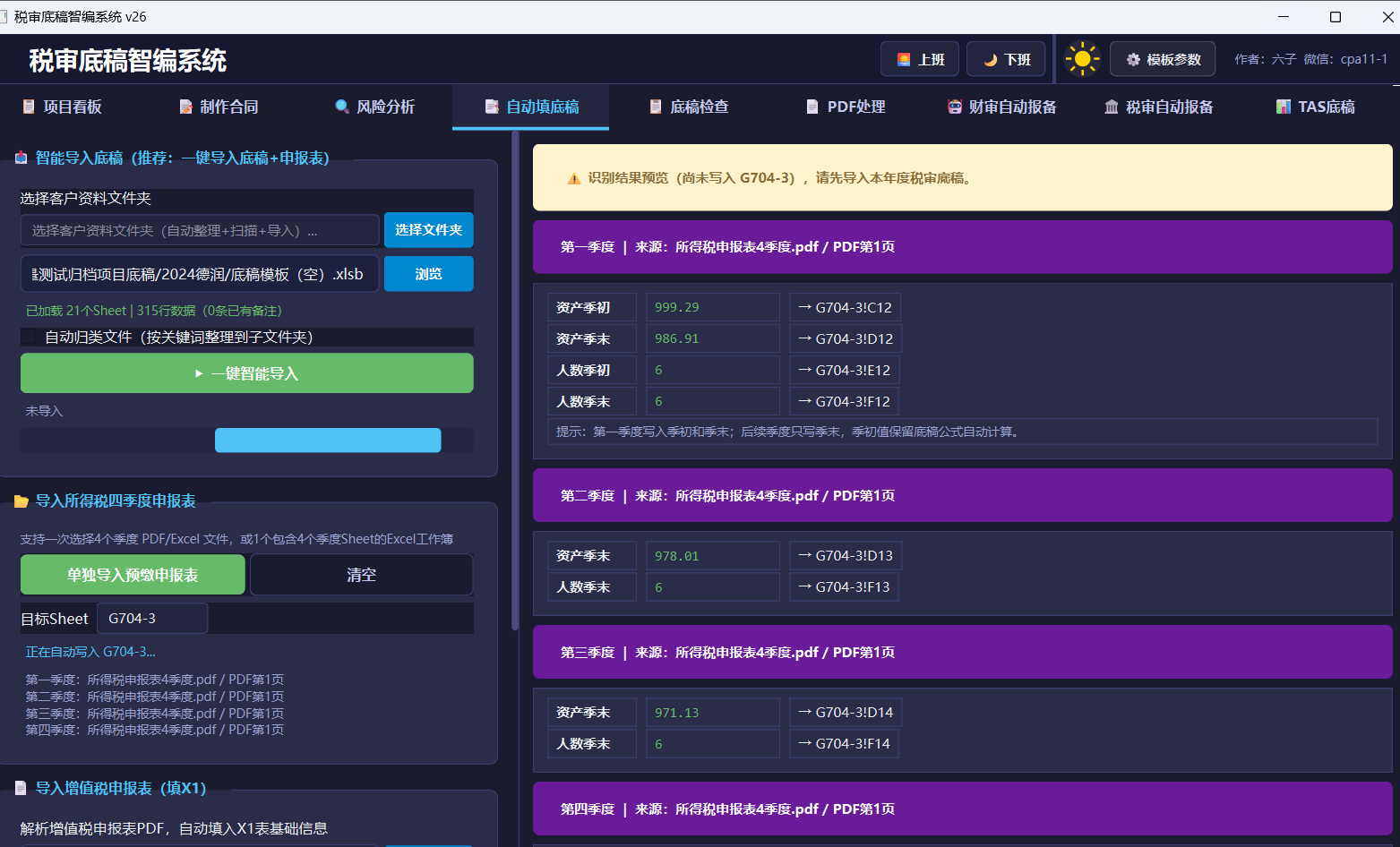The image size is (1400, 847).
Task: Click the document icon beside 导入增值税申报表
Action: (21, 788)
